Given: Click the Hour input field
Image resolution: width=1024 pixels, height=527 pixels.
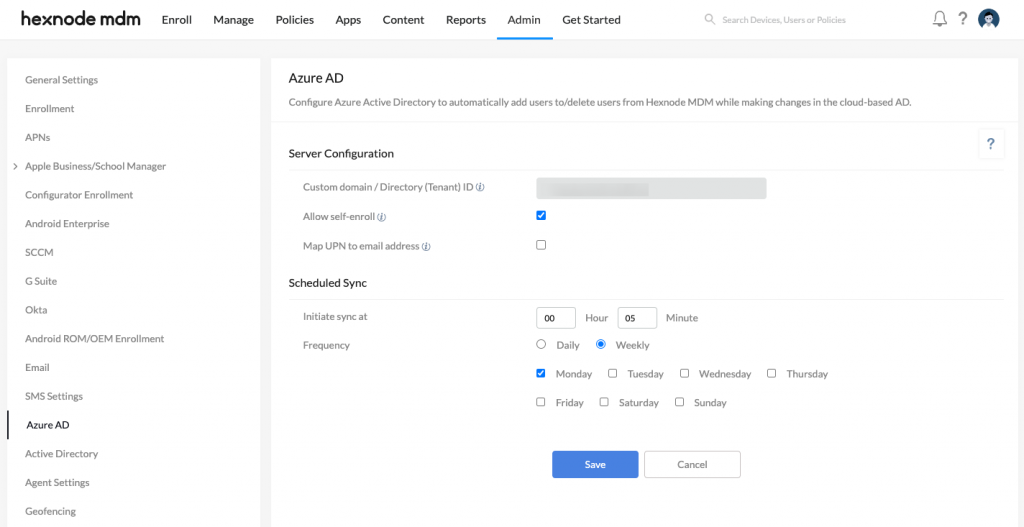Looking at the screenshot, I should pos(556,318).
